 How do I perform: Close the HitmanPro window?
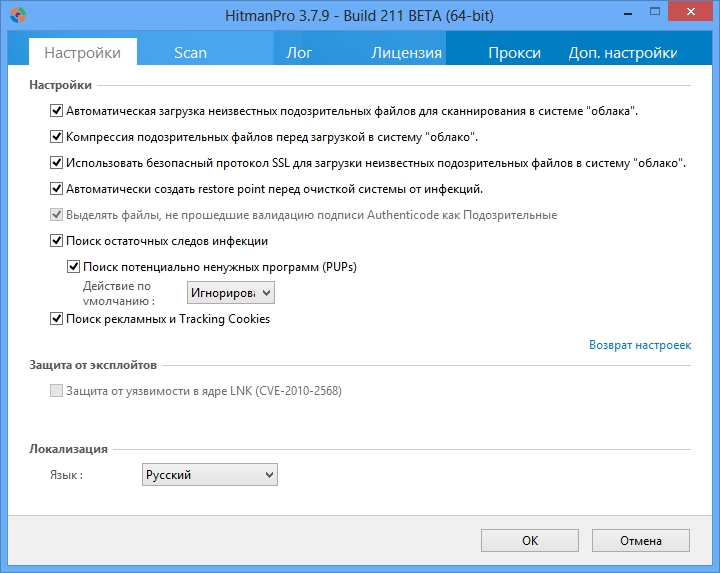pos(691,12)
